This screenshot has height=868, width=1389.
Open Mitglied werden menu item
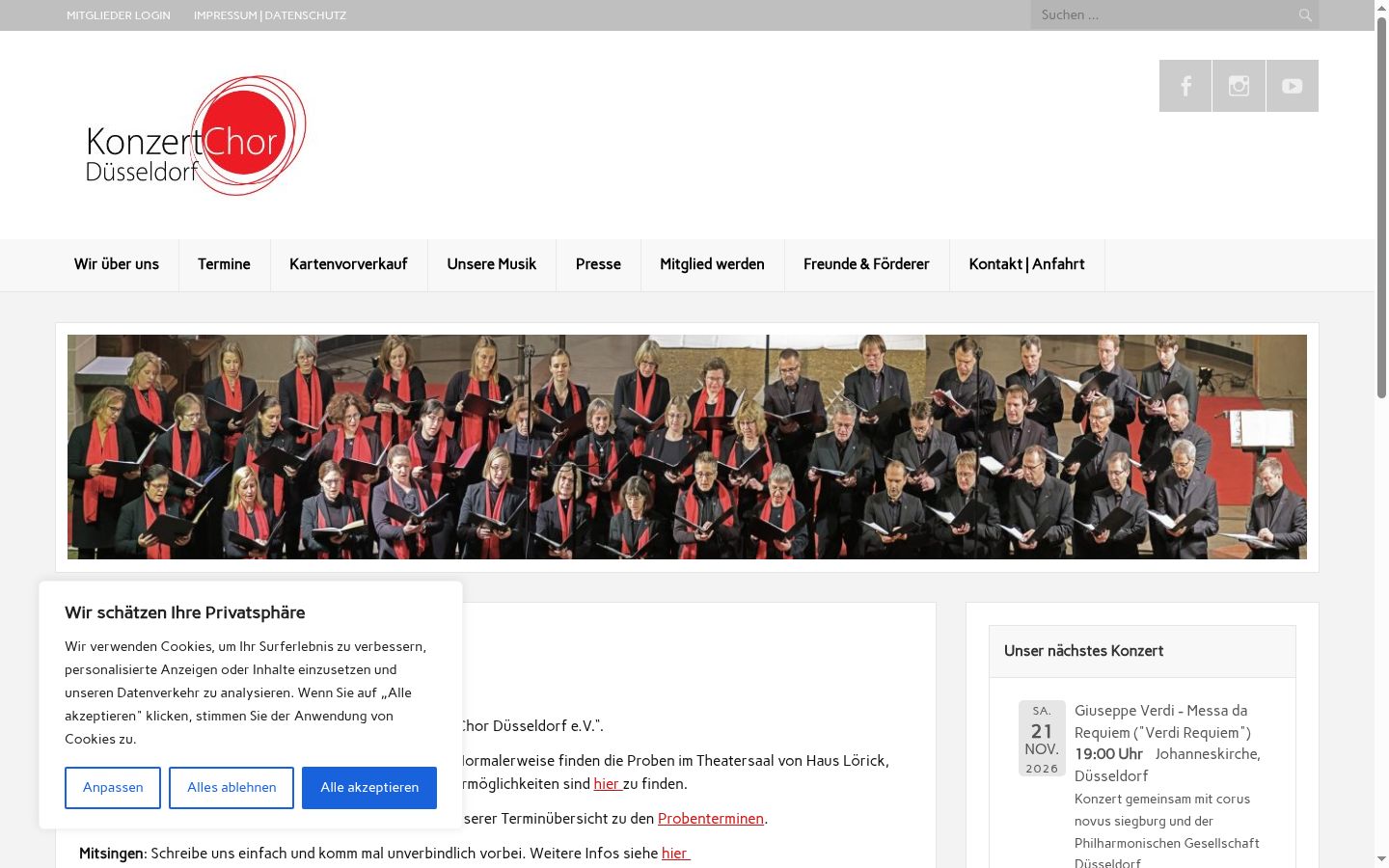point(712,264)
